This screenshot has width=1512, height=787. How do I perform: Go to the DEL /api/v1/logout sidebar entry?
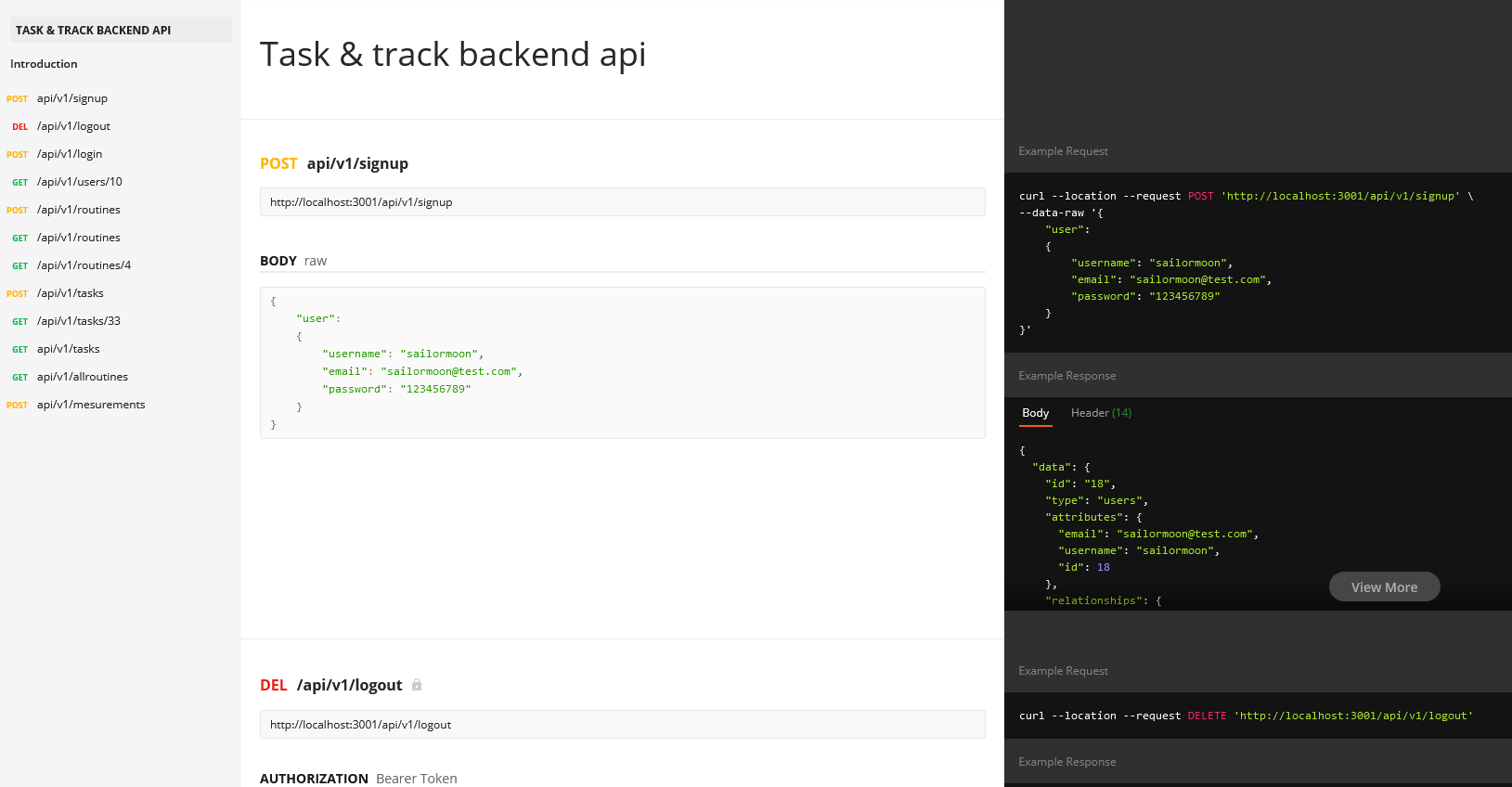coord(73,126)
